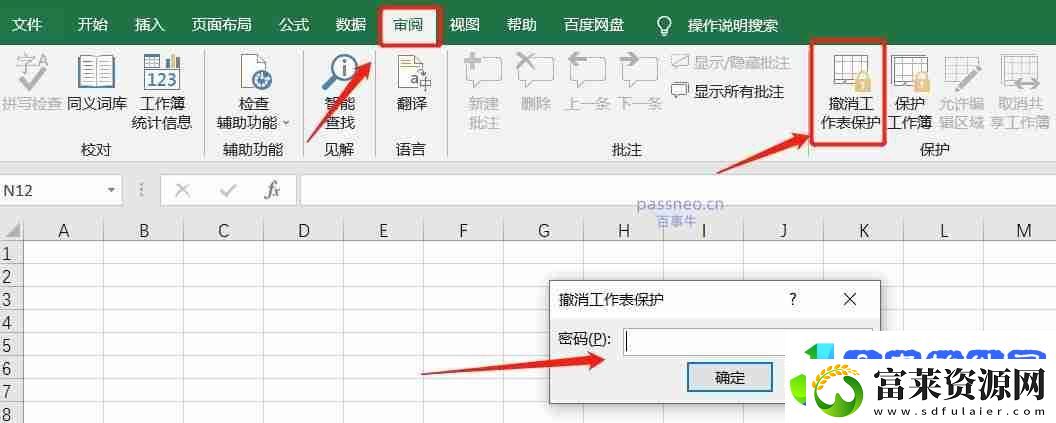Image resolution: width=1056 pixels, height=423 pixels.
Task: Cancel the formula bar entry (X)
Action: pyautogui.click(x=183, y=191)
